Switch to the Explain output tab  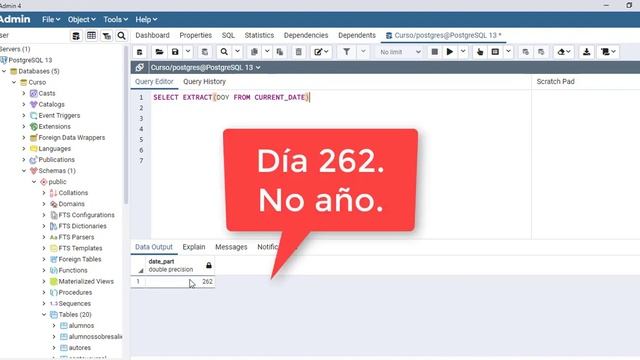194,247
